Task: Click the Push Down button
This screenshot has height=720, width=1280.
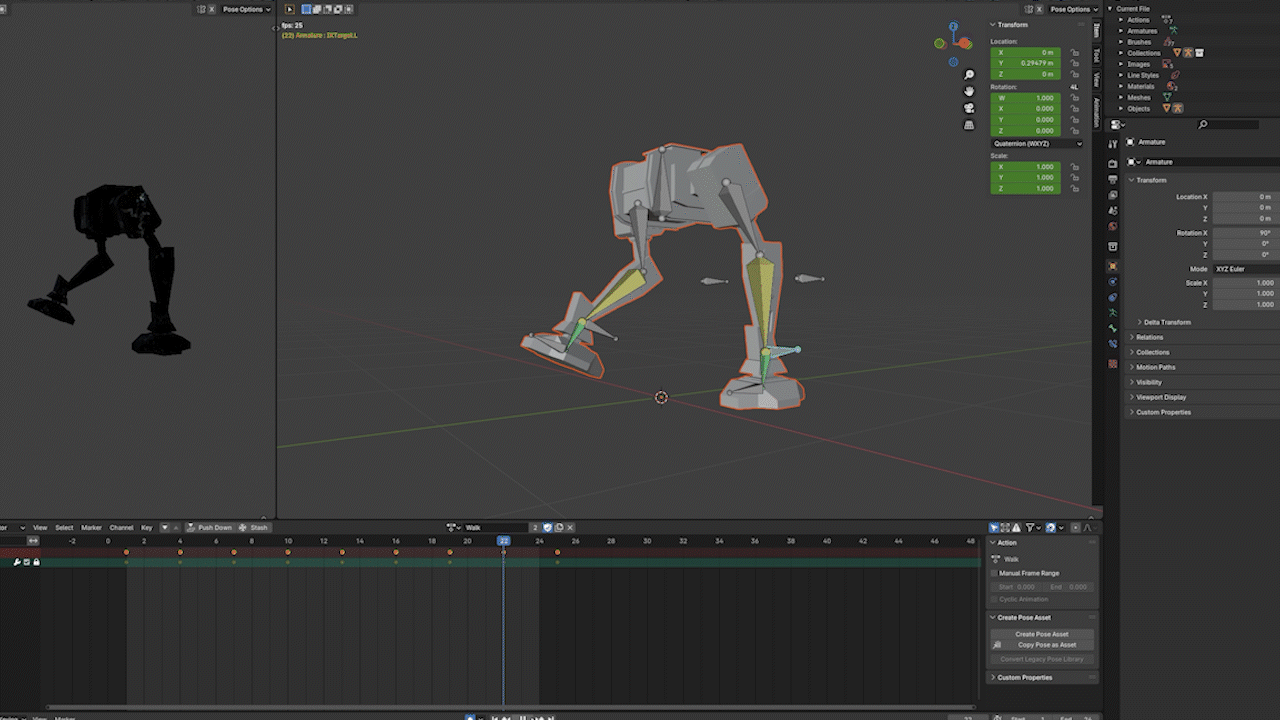Action: (209, 527)
